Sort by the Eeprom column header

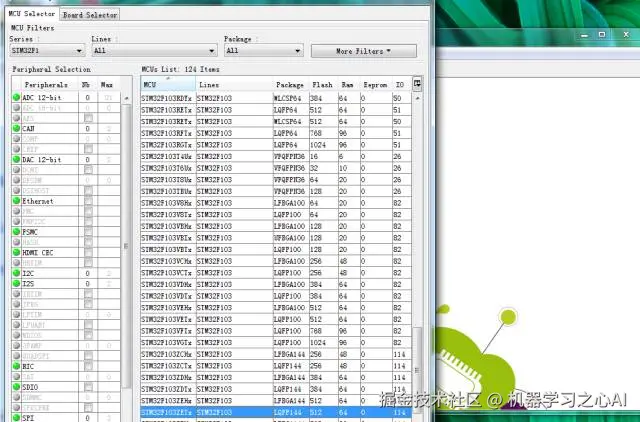click(x=376, y=84)
